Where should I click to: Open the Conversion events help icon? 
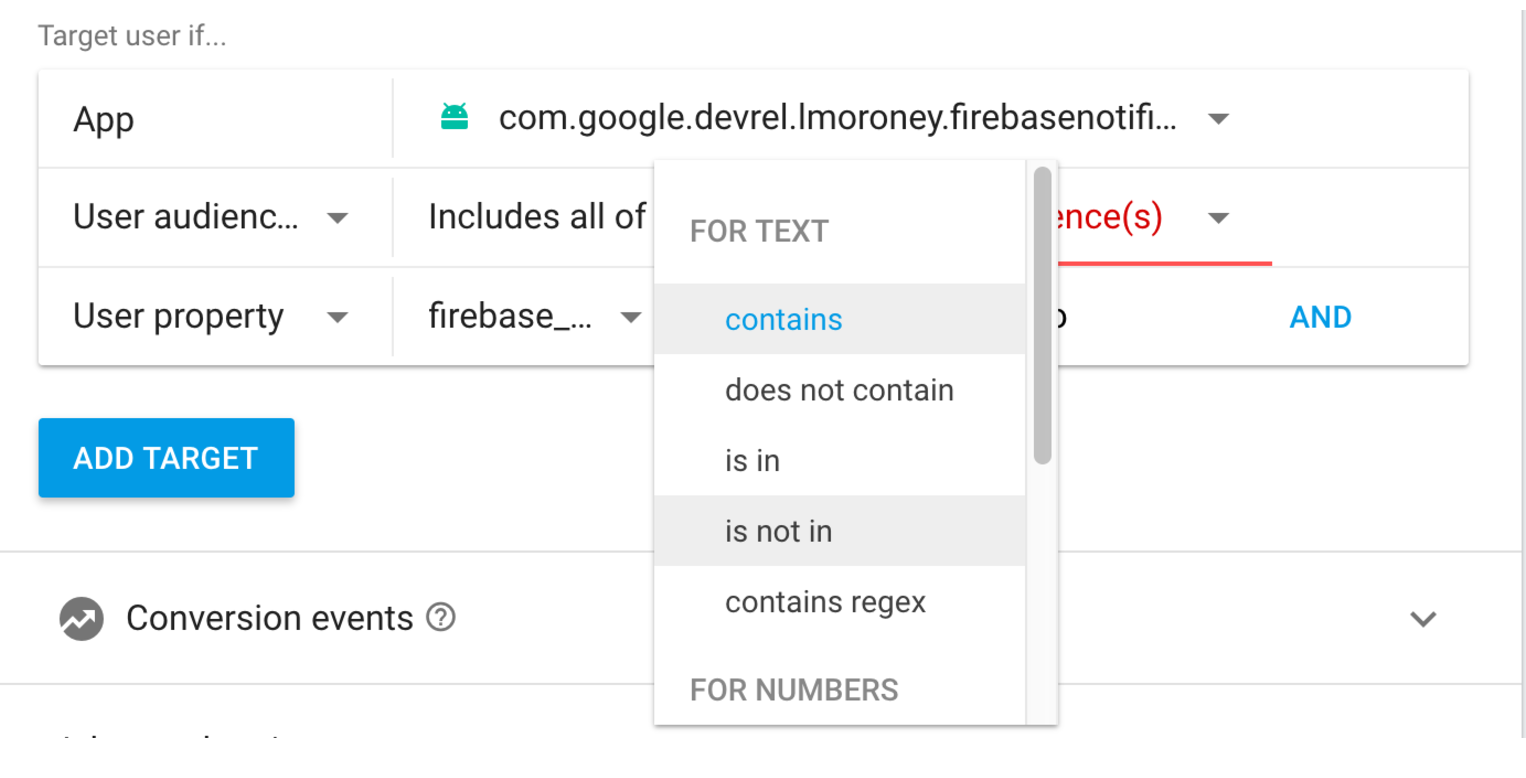(x=441, y=618)
